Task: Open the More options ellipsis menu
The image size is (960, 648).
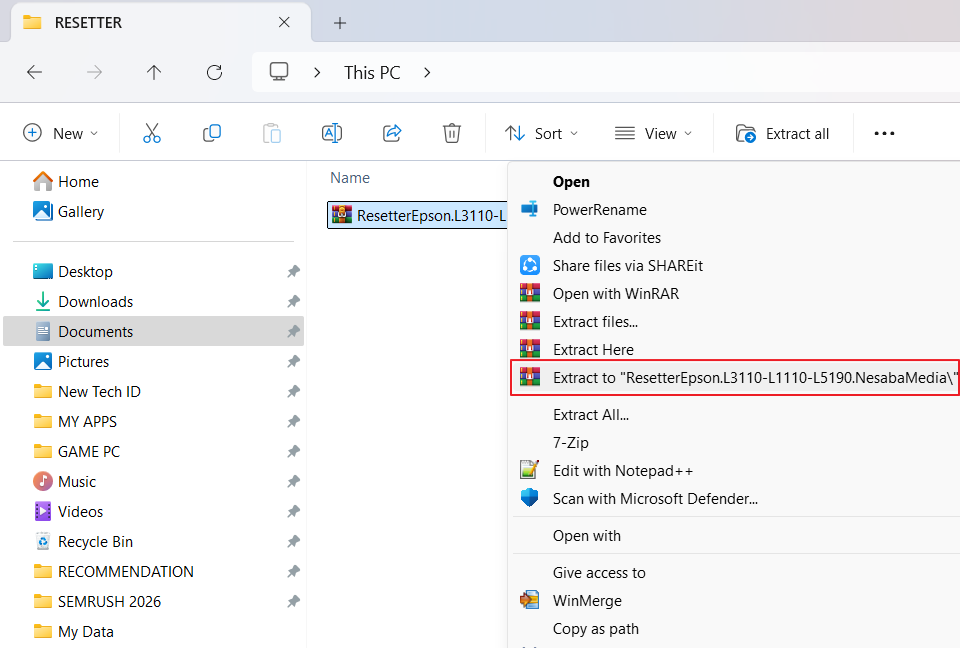Action: 884,133
